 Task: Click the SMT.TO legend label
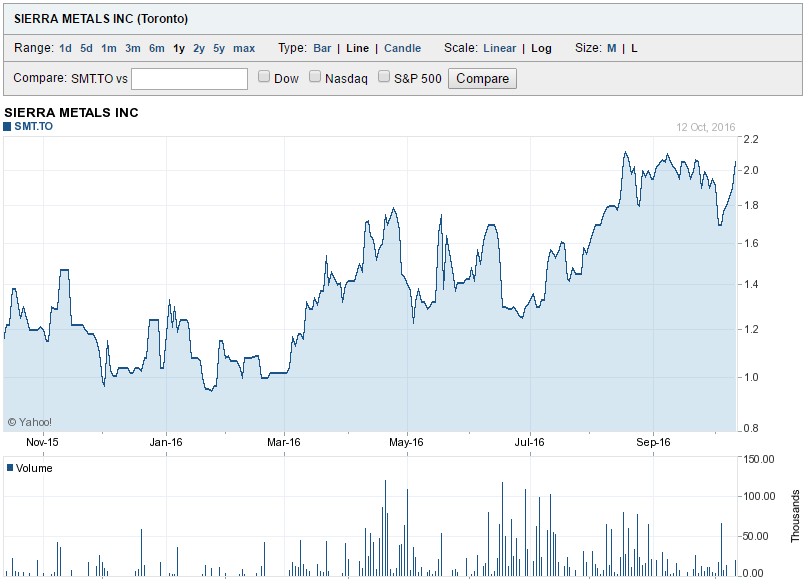pos(33,126)
